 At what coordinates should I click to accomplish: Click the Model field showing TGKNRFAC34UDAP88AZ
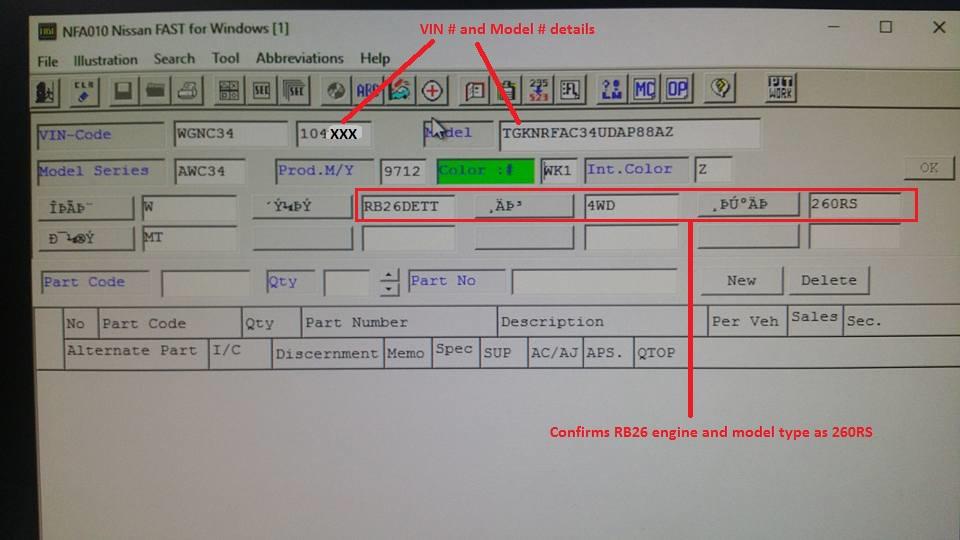coord(629,133)
